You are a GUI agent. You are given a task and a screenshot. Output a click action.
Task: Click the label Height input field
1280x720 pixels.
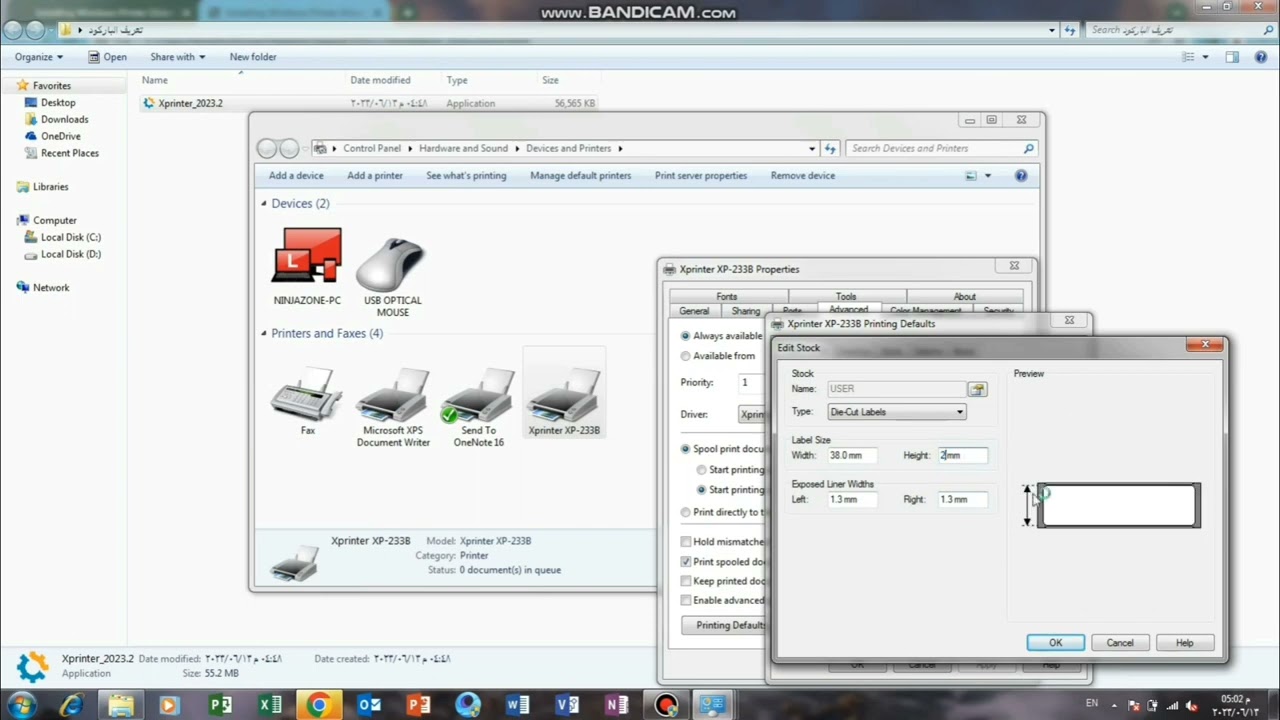963,455
